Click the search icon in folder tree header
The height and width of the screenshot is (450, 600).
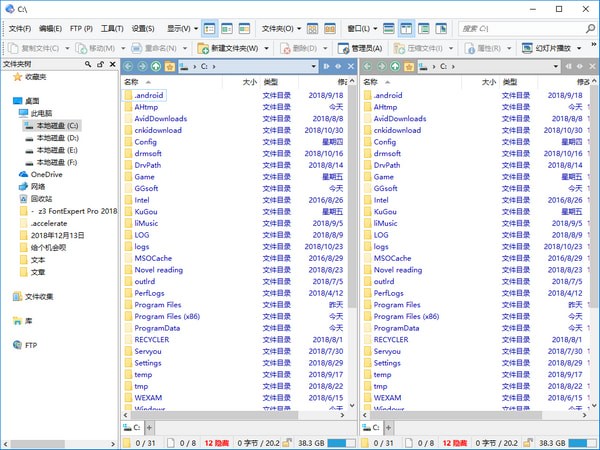tap(84, 64)
